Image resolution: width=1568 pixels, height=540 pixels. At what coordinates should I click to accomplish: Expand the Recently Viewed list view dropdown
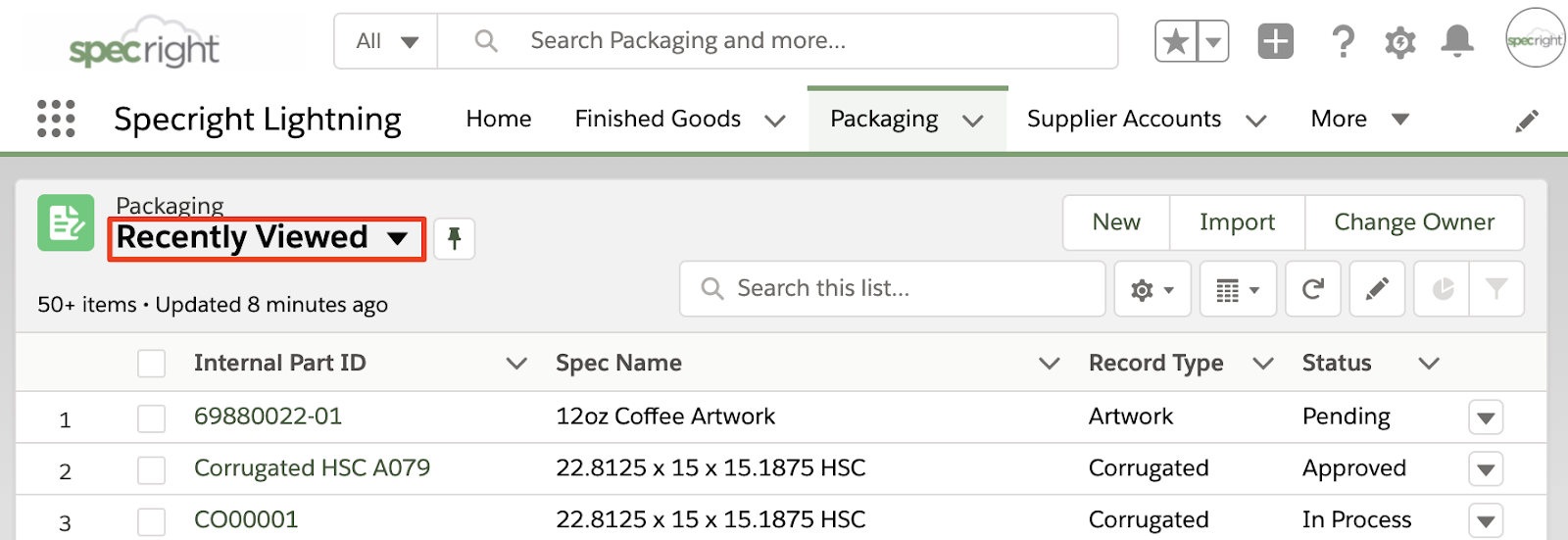(x=397, y=238)
